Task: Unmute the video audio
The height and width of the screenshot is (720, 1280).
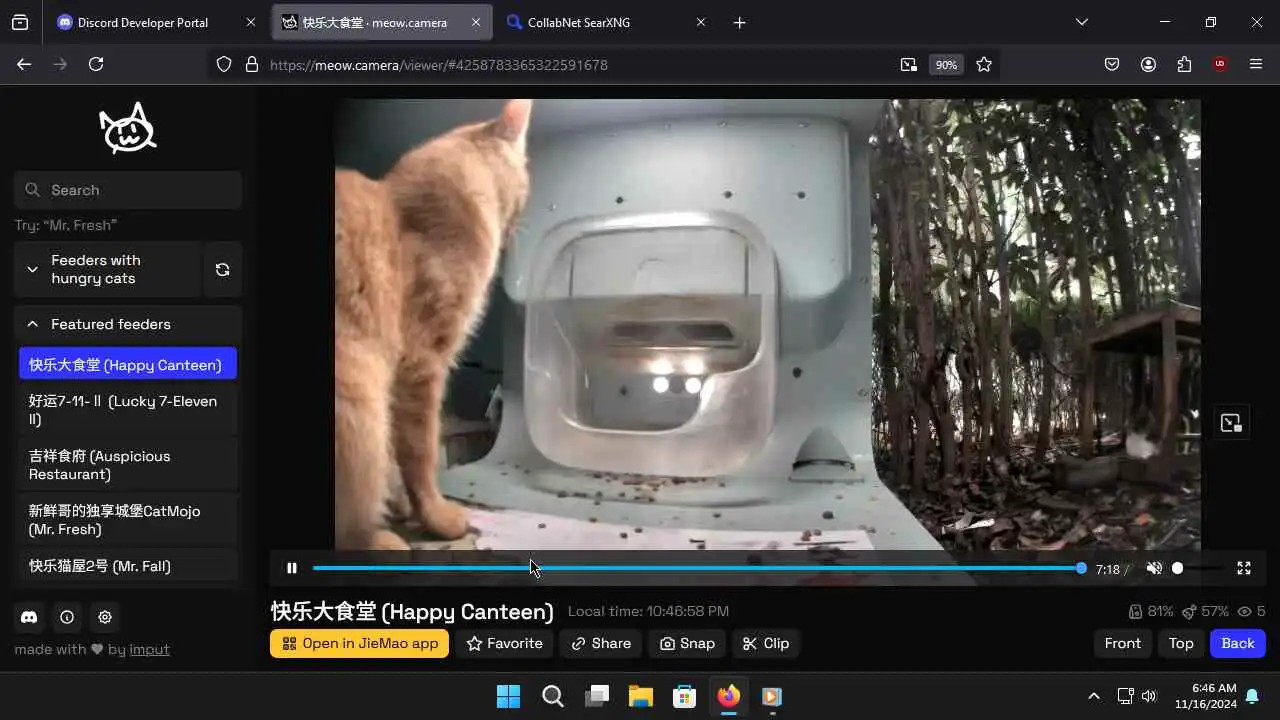Action: (x=1154, y=568)
